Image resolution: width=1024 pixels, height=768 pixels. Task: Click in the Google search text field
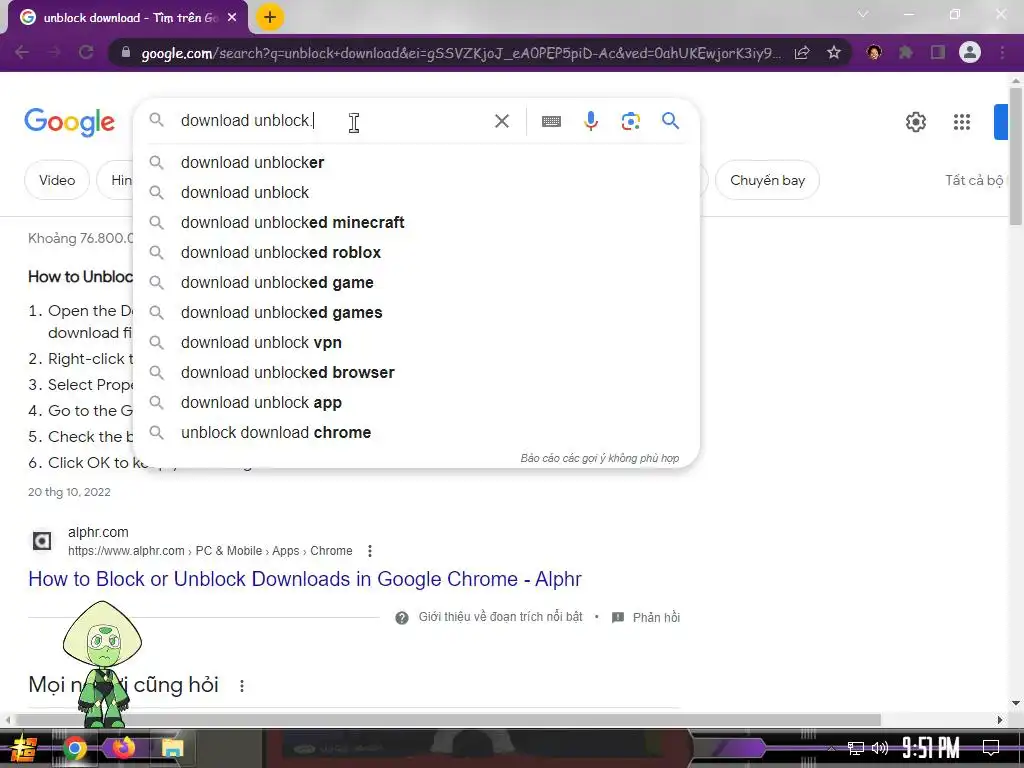pyautogui.click(x=333, y=121)
